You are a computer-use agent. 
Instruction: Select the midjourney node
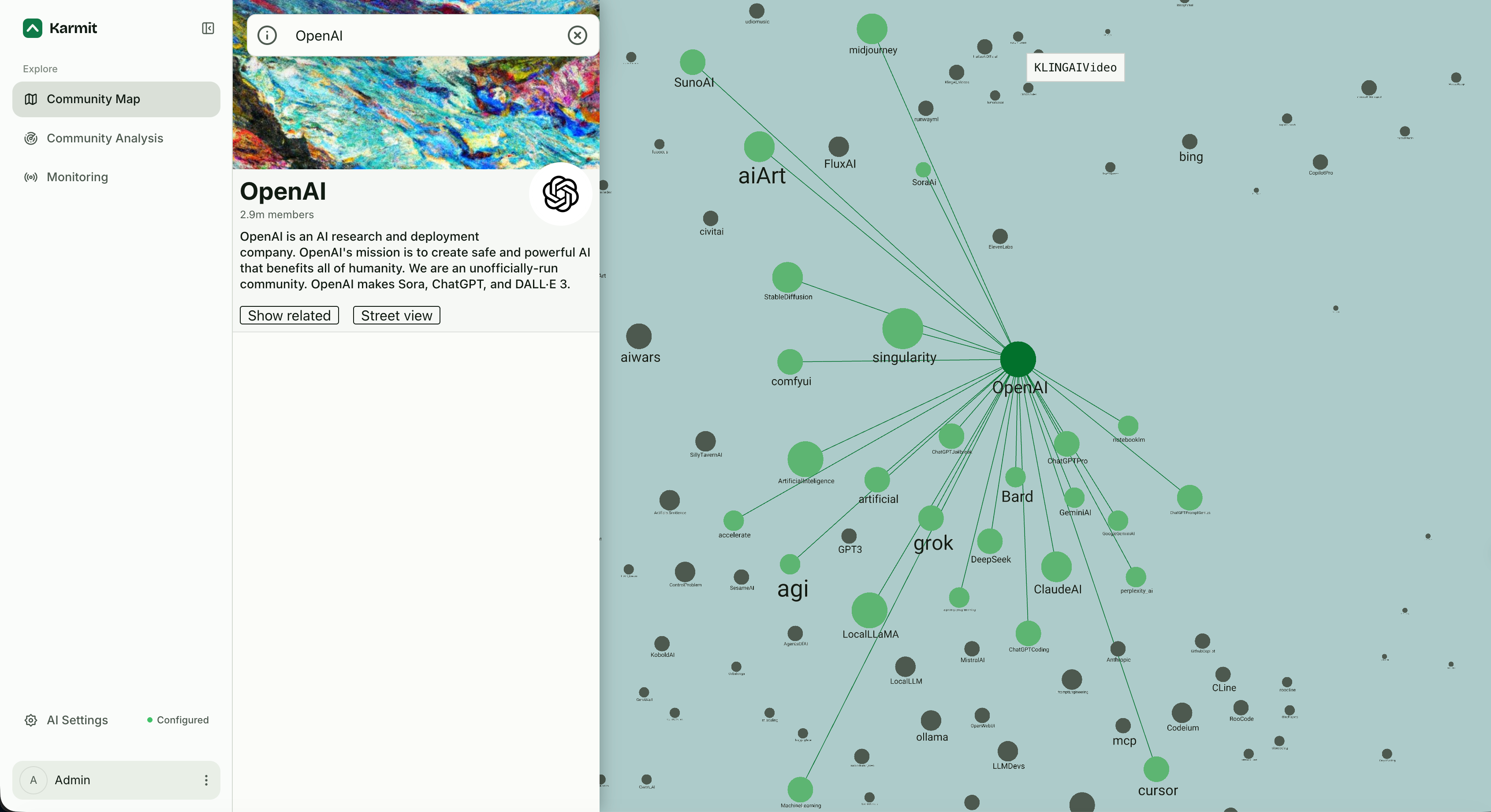[x=872, y=29]
